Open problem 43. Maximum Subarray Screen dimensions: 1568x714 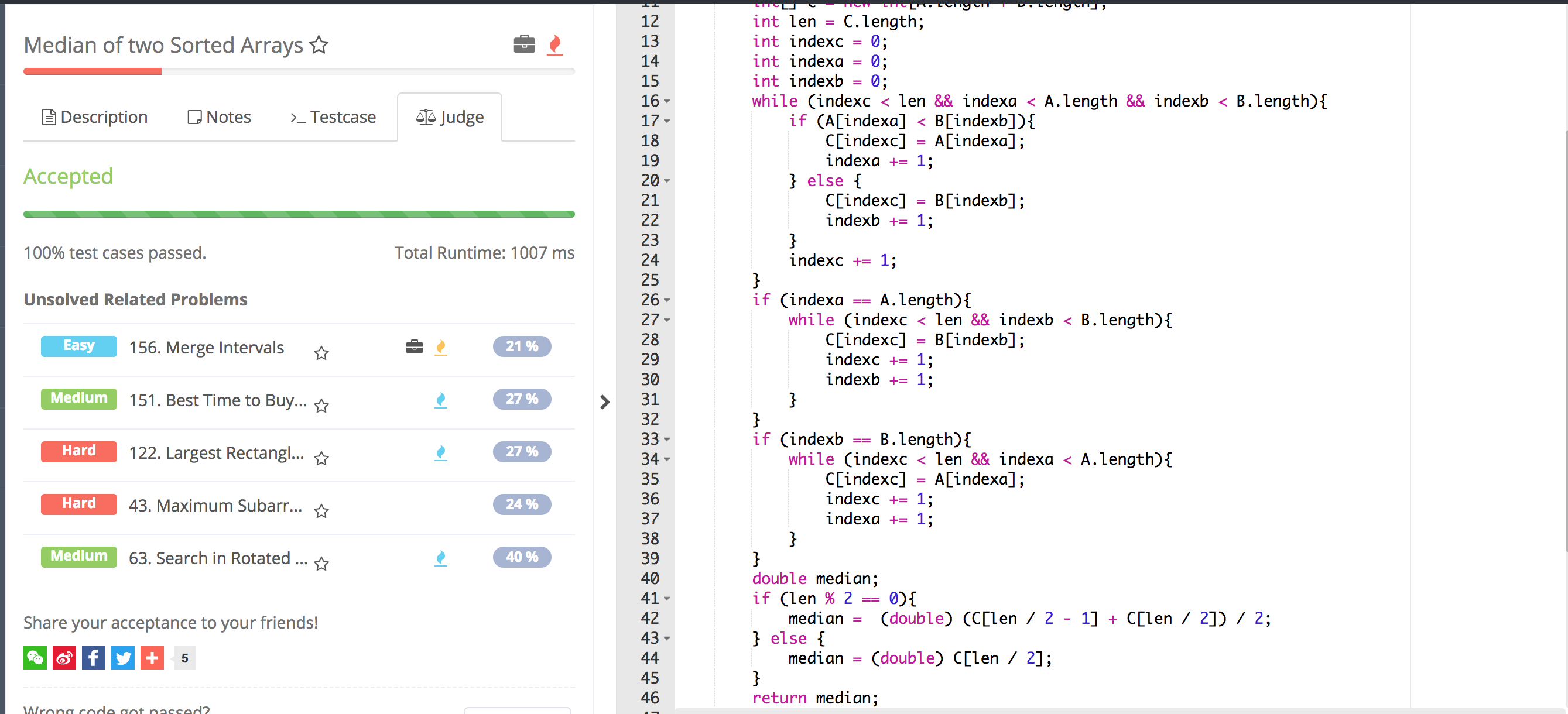[x=215, y=506]
